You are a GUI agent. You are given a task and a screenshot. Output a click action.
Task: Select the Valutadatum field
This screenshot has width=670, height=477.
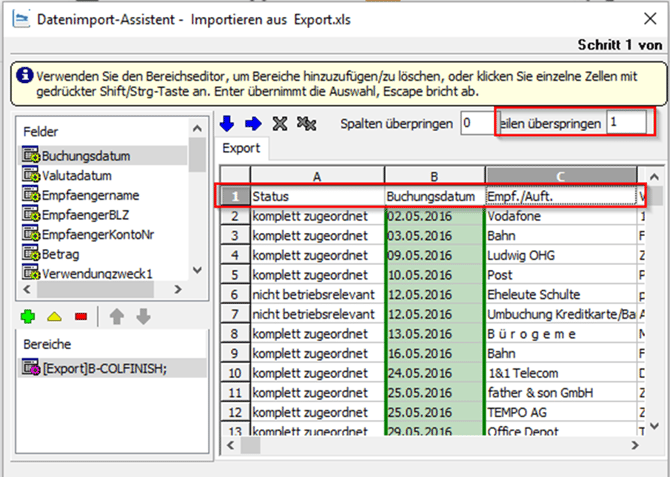76,175
